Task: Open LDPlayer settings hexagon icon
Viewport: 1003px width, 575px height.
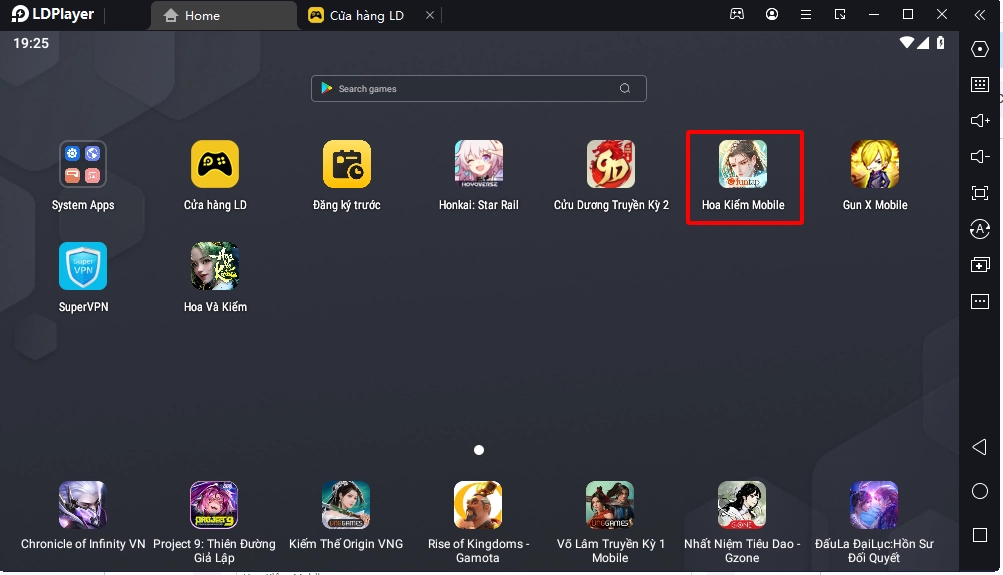Action: pos(979,49)
